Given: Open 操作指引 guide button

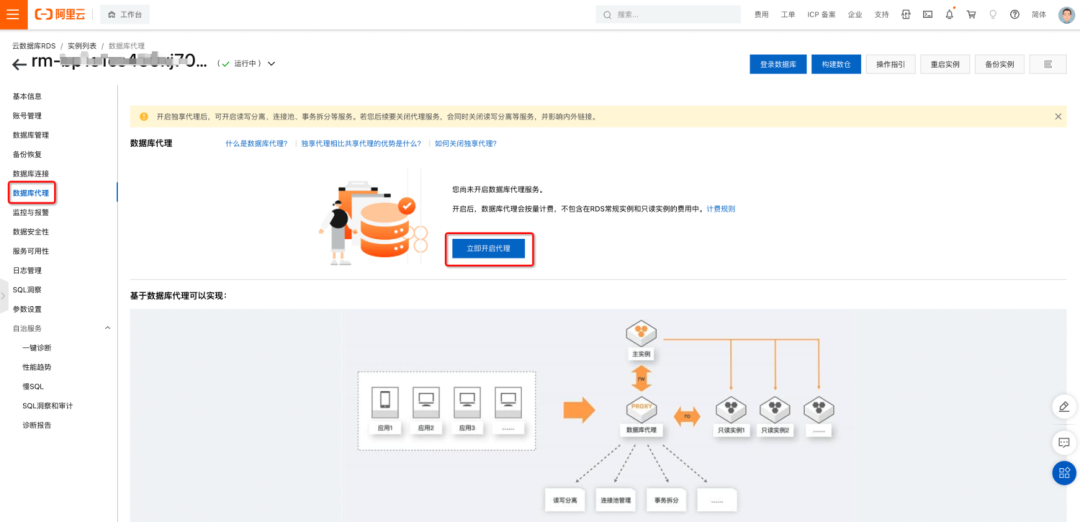Looking at the screenshot, I should [891, 64].
